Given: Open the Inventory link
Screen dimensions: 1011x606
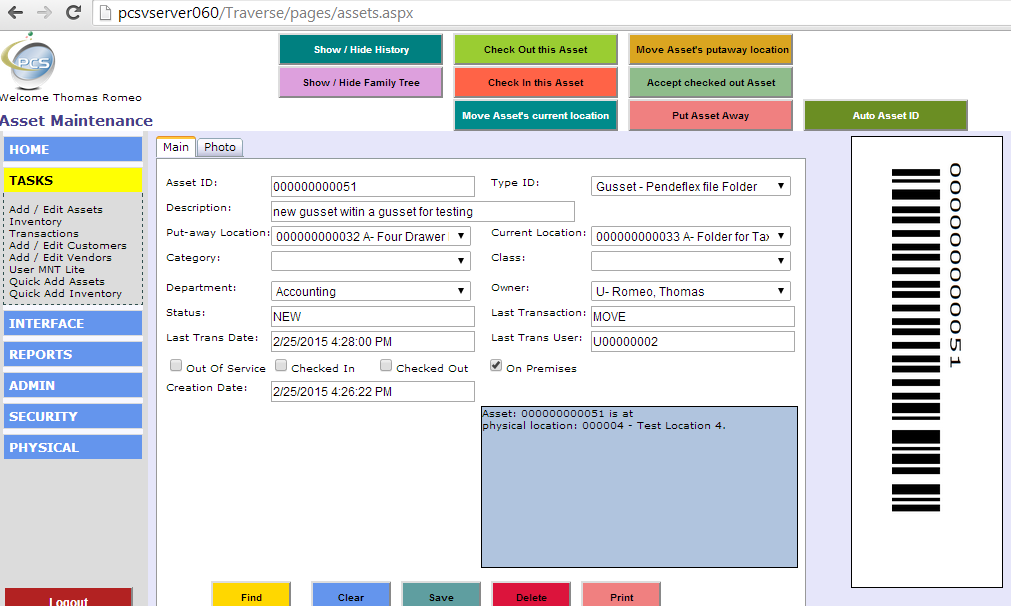Looking at the screenshot, I should [x=35, y=221].
